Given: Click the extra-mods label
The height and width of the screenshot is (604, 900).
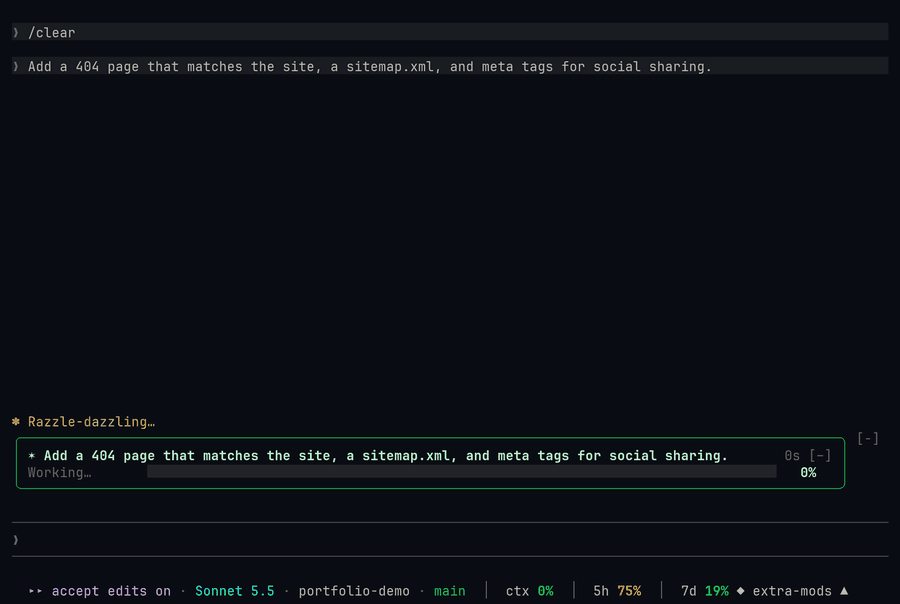Looking at the screenshot, I should click(x=792, y=591).
